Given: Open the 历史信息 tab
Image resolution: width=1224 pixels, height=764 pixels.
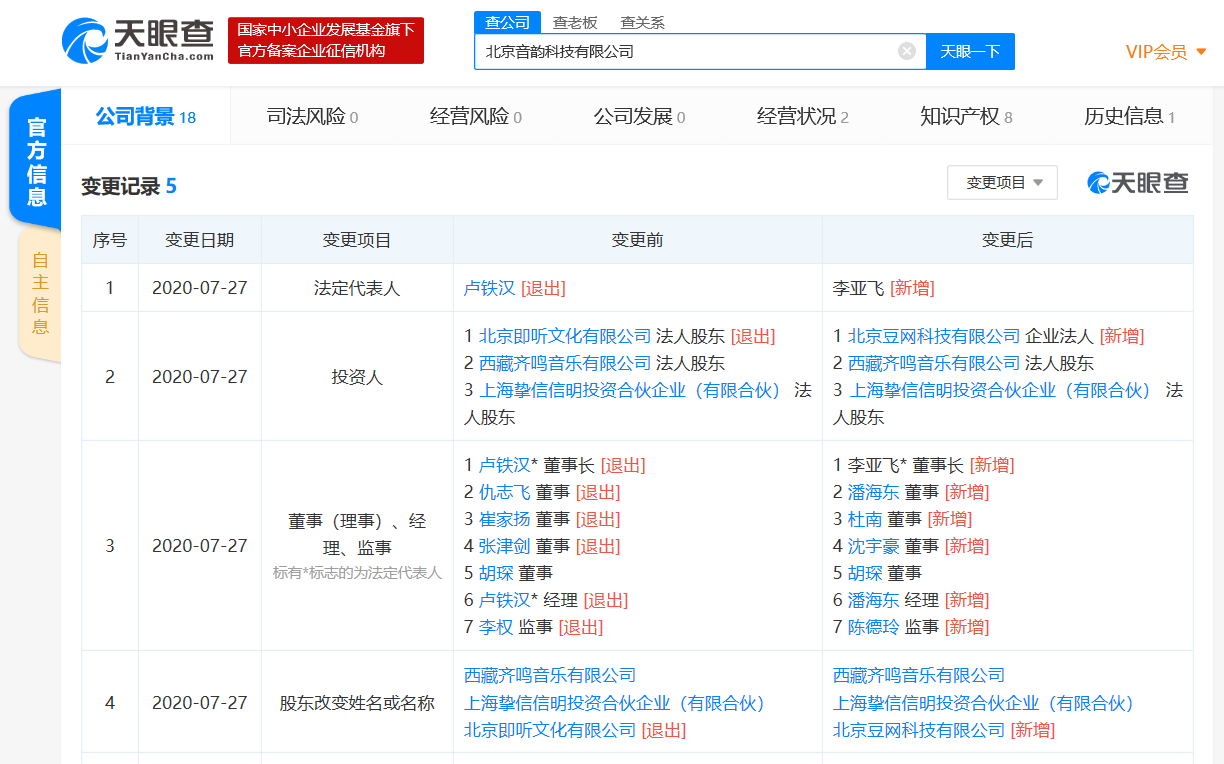Looking at the screenshot, I should [x=1129, y=117].
